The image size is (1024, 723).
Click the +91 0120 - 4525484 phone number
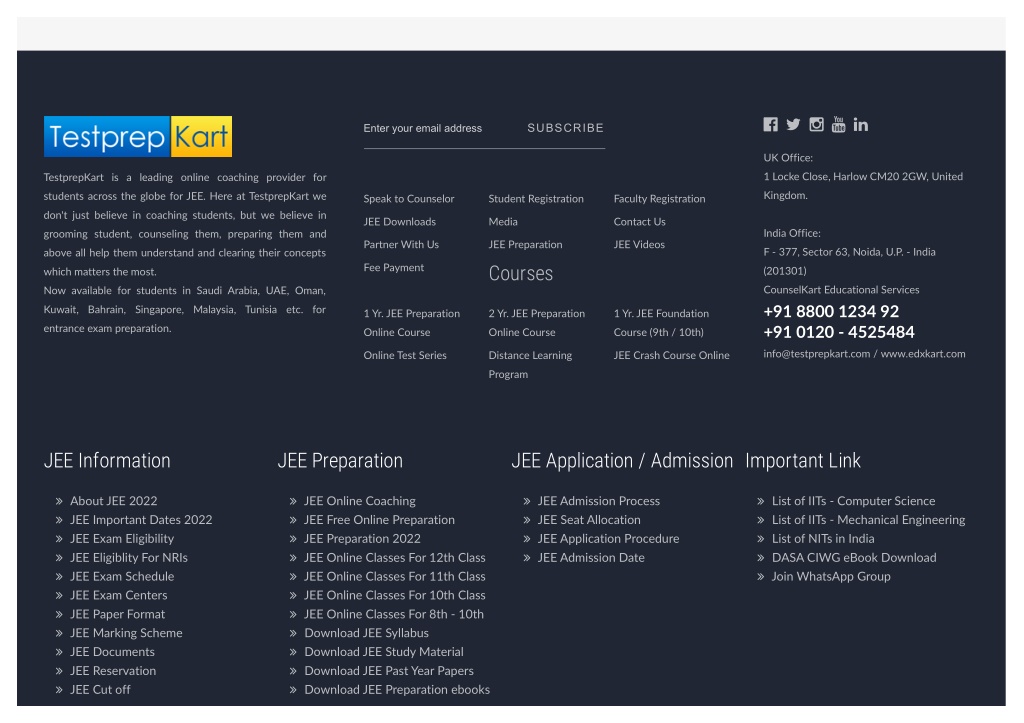[839, 332]
